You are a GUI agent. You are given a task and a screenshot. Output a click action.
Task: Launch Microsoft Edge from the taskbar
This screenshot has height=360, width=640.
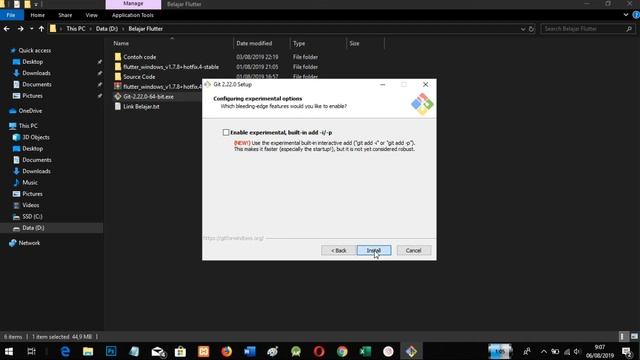[x=65, y=351]
